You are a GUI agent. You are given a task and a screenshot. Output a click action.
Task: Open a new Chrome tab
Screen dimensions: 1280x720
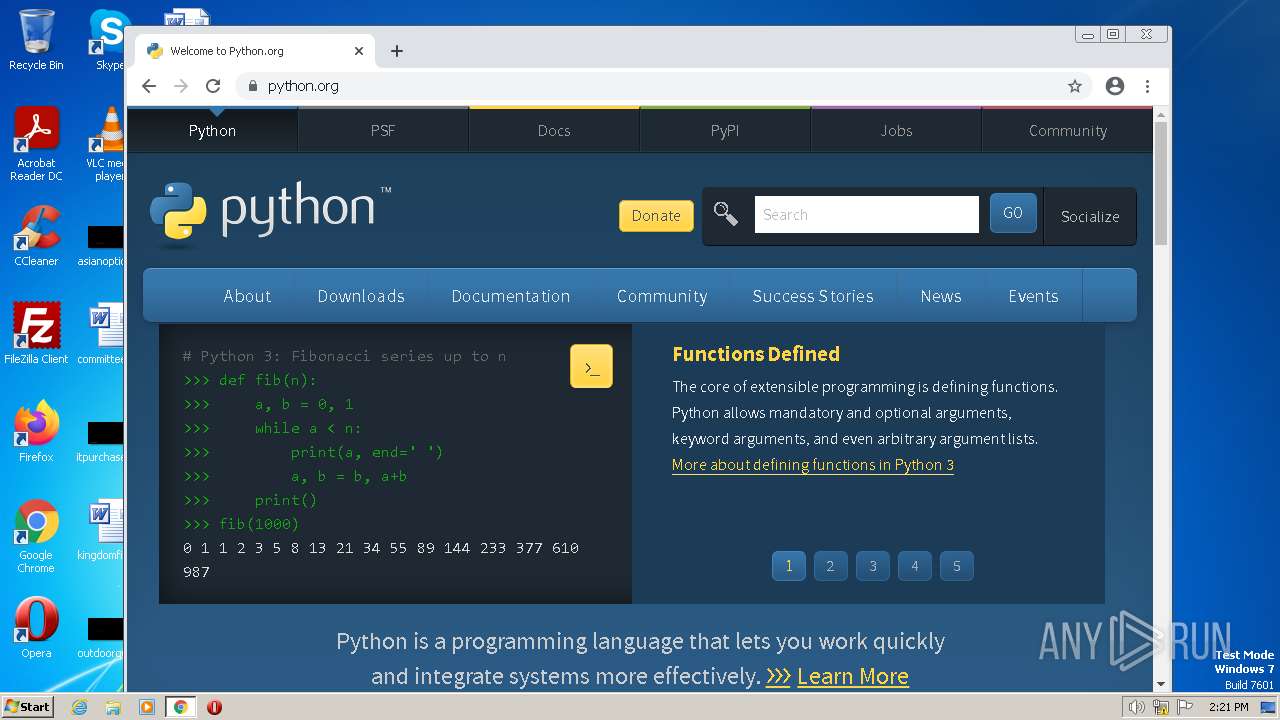point(397,51)
